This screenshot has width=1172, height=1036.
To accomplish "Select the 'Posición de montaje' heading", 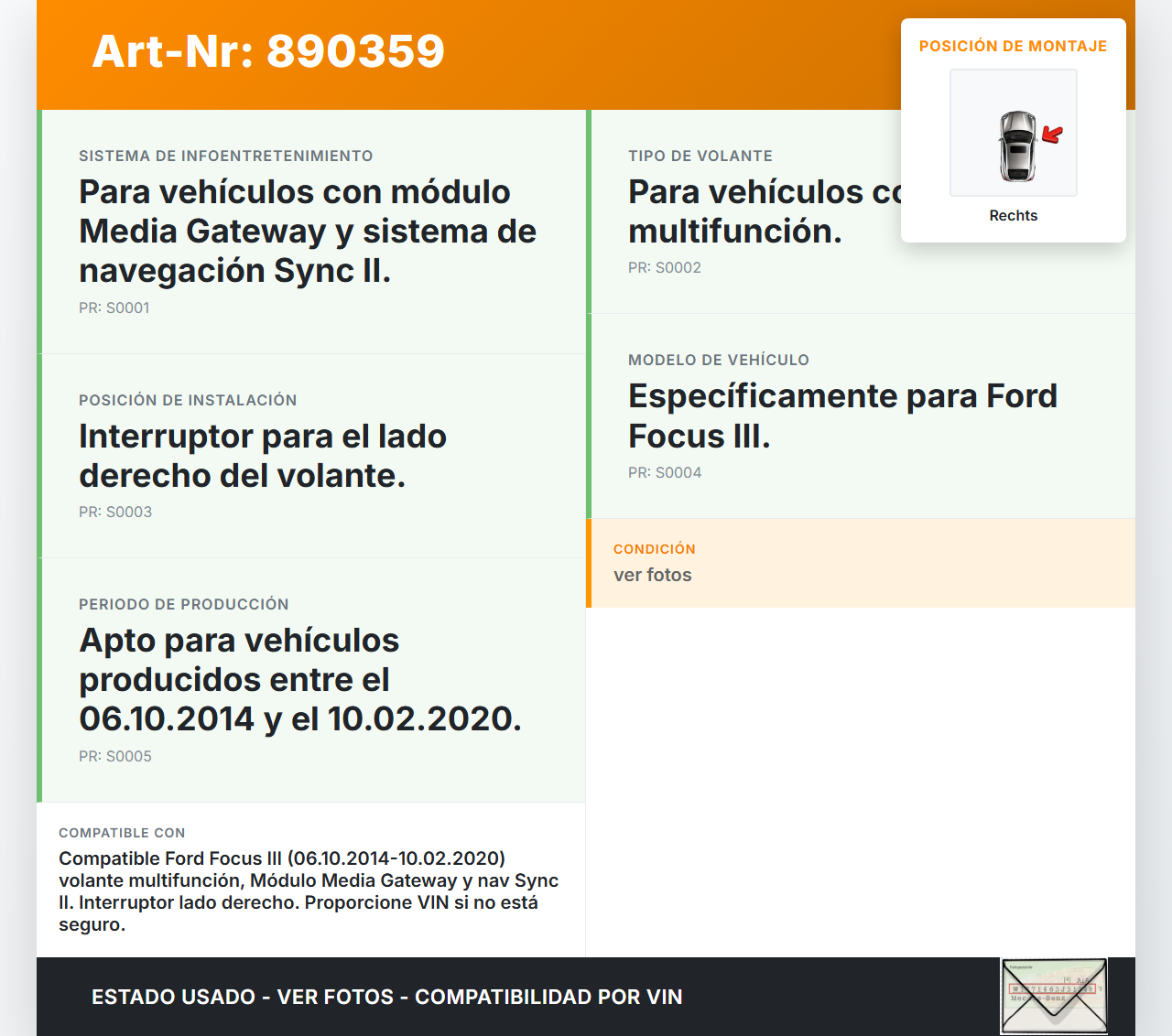I will coord(1013,47).
